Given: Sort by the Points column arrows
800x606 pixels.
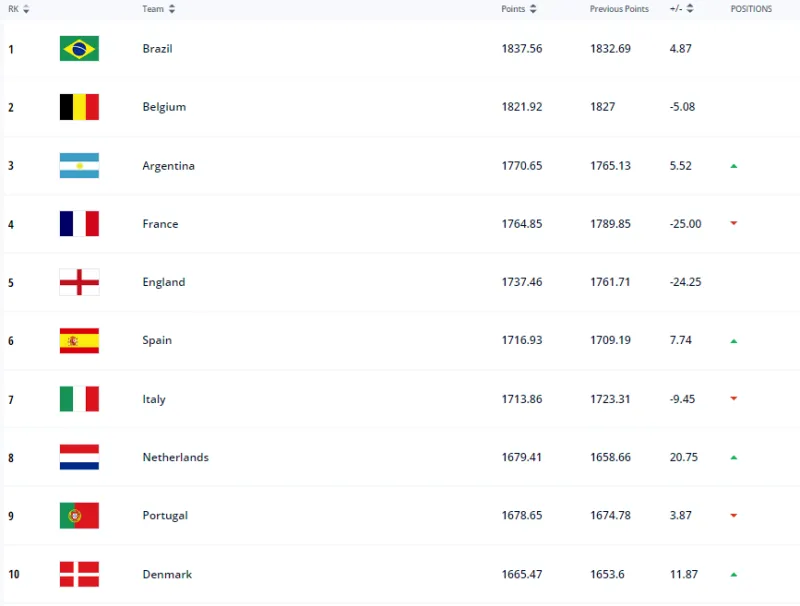Looking at the screenshot, I should (533, 9).
